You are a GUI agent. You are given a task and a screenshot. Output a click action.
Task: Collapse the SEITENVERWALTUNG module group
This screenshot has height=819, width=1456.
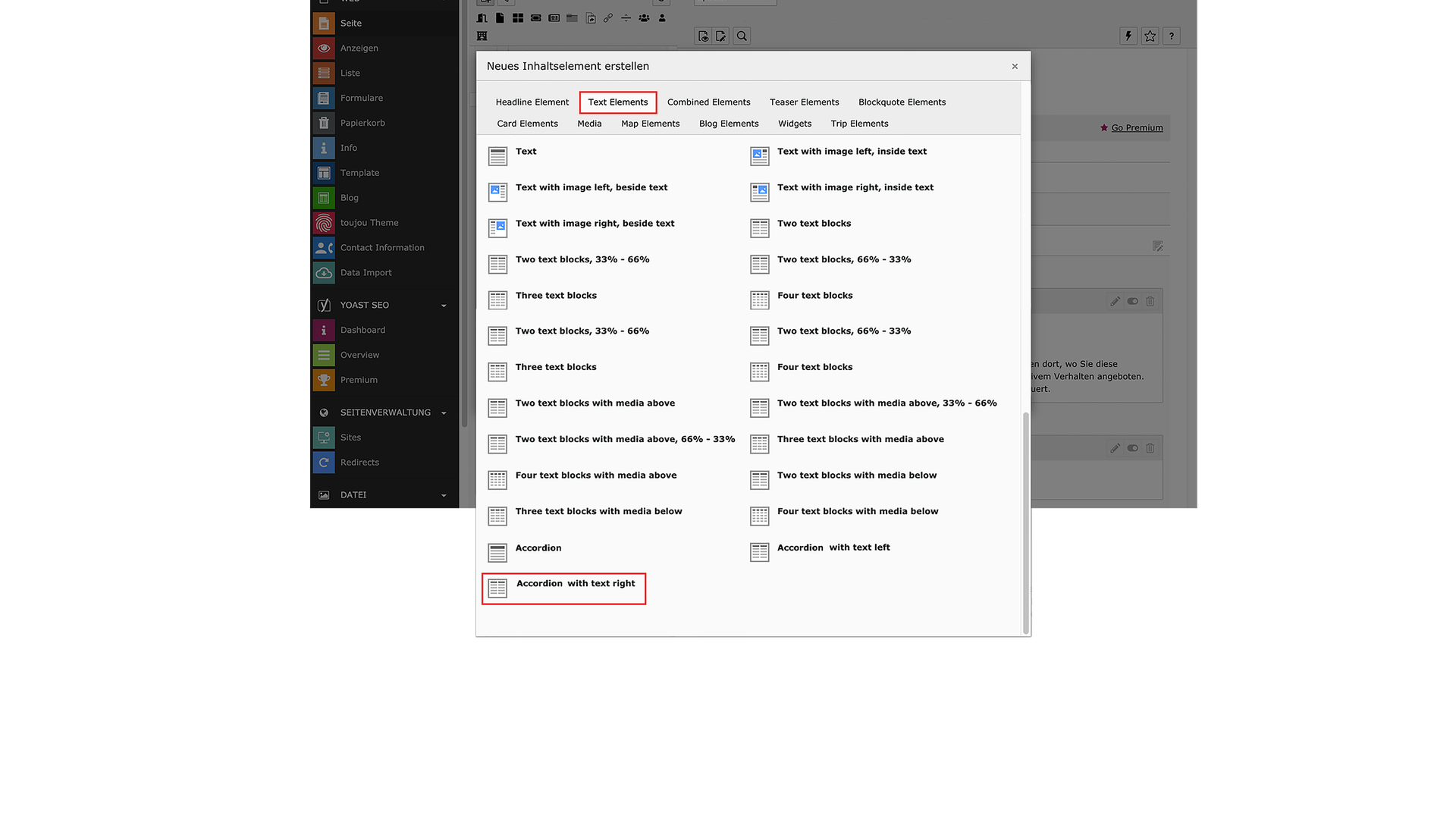click(444, 413)
